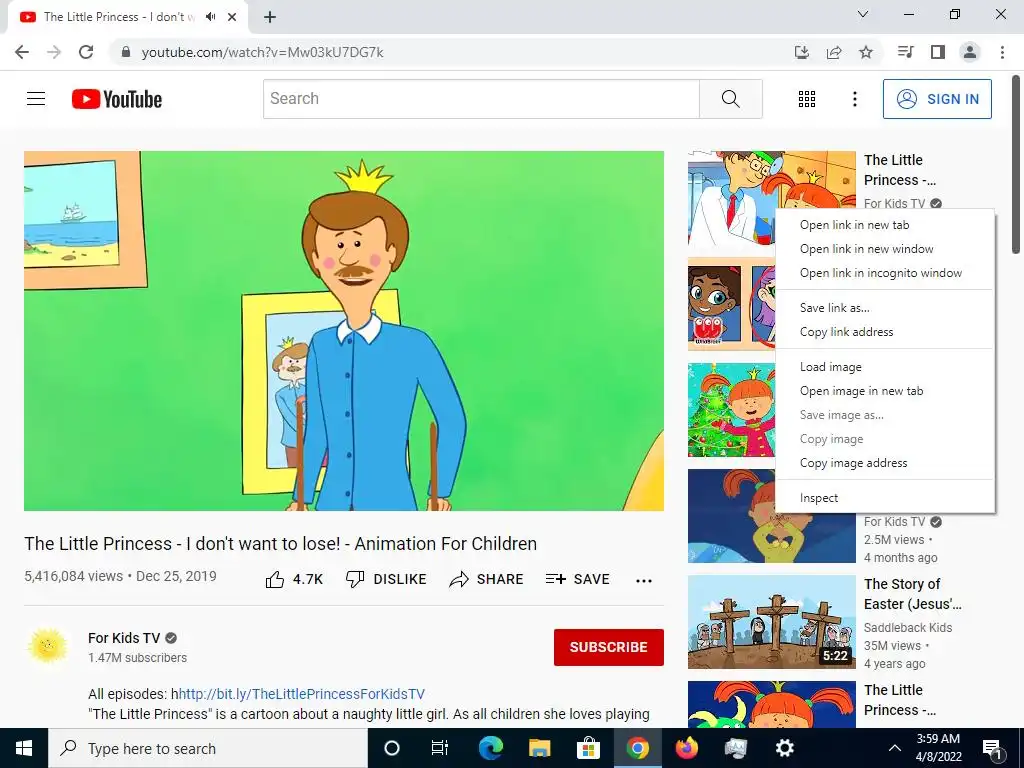Screen dimensions: 1024x768
Task: Click the Saddleback Kids channel name
Action: pos(908,628)
